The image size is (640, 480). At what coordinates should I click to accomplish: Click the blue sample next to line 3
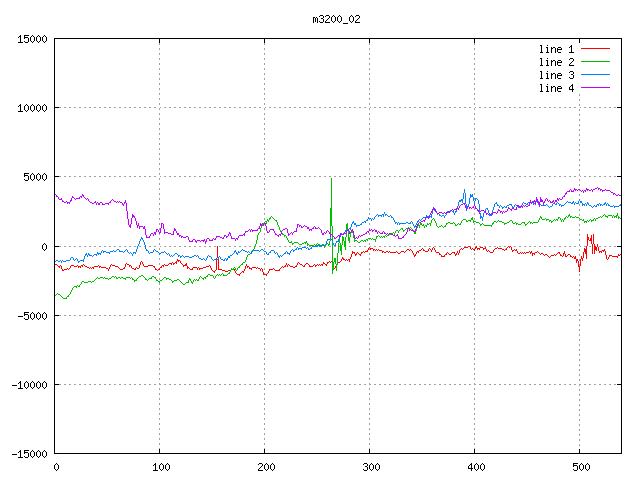pyautogui.click(x=595, y=75)
